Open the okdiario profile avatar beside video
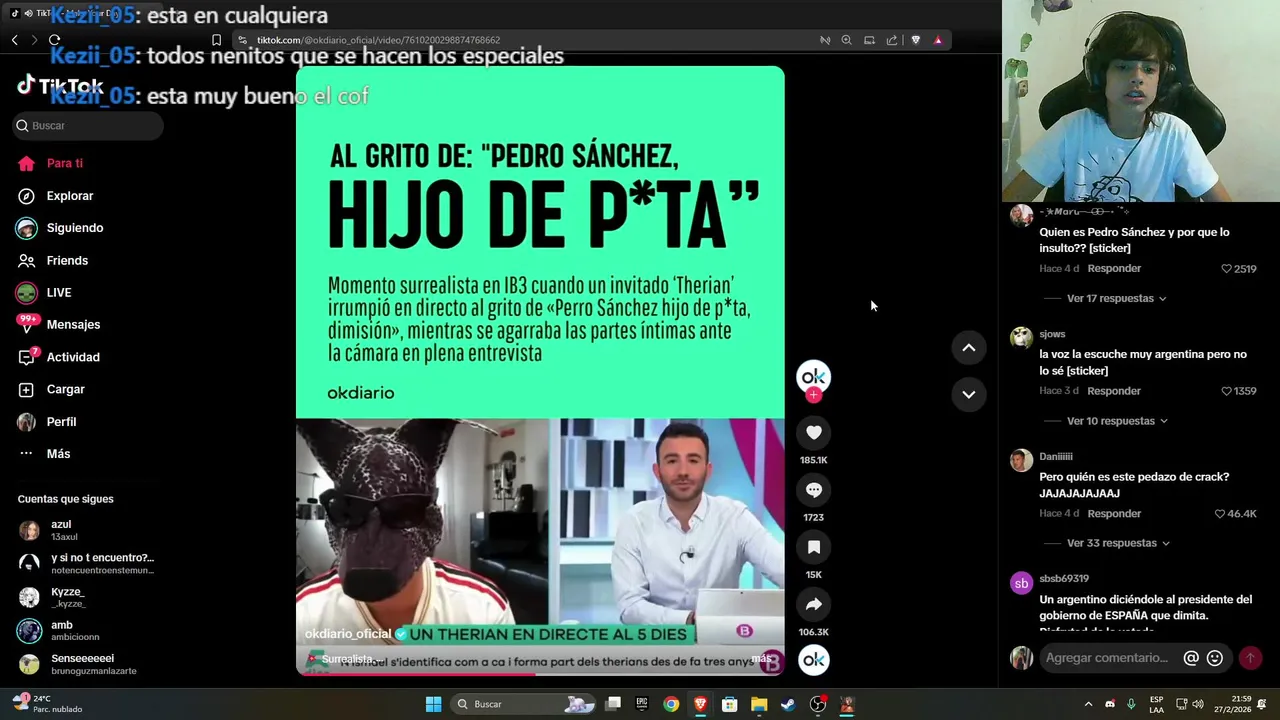 [x=813, y=376]
